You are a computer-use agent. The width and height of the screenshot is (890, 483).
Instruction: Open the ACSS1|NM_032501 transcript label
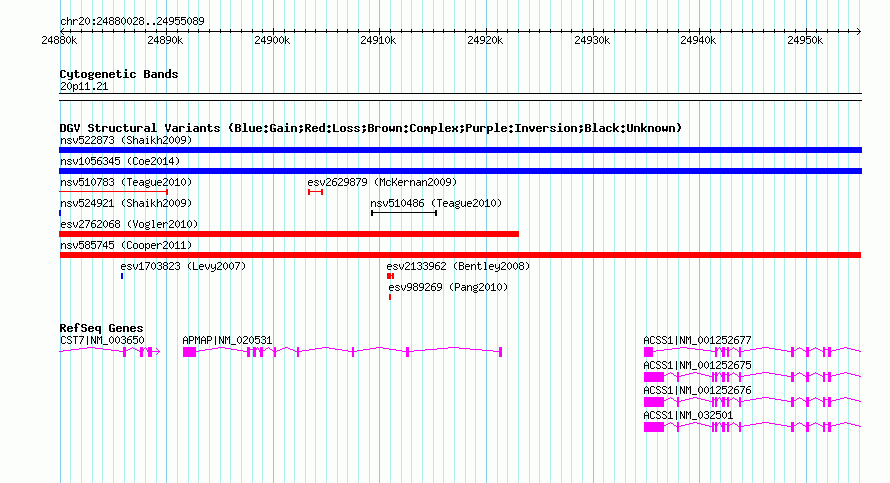point(688,415)
